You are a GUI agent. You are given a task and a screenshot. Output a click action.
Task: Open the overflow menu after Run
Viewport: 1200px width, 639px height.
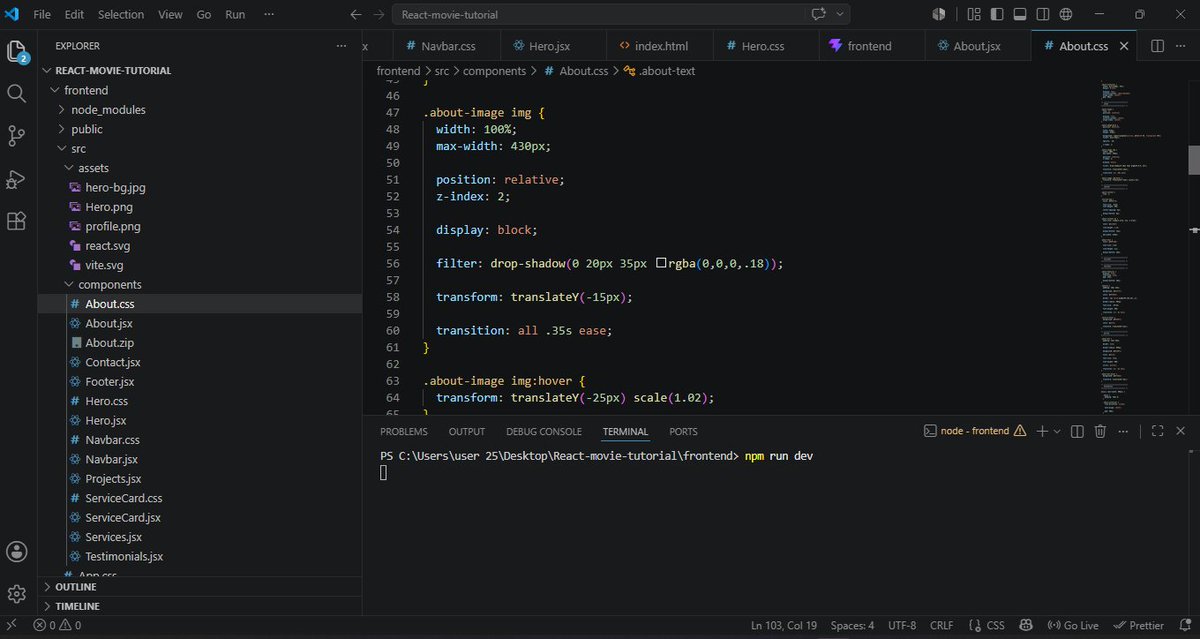271,15
